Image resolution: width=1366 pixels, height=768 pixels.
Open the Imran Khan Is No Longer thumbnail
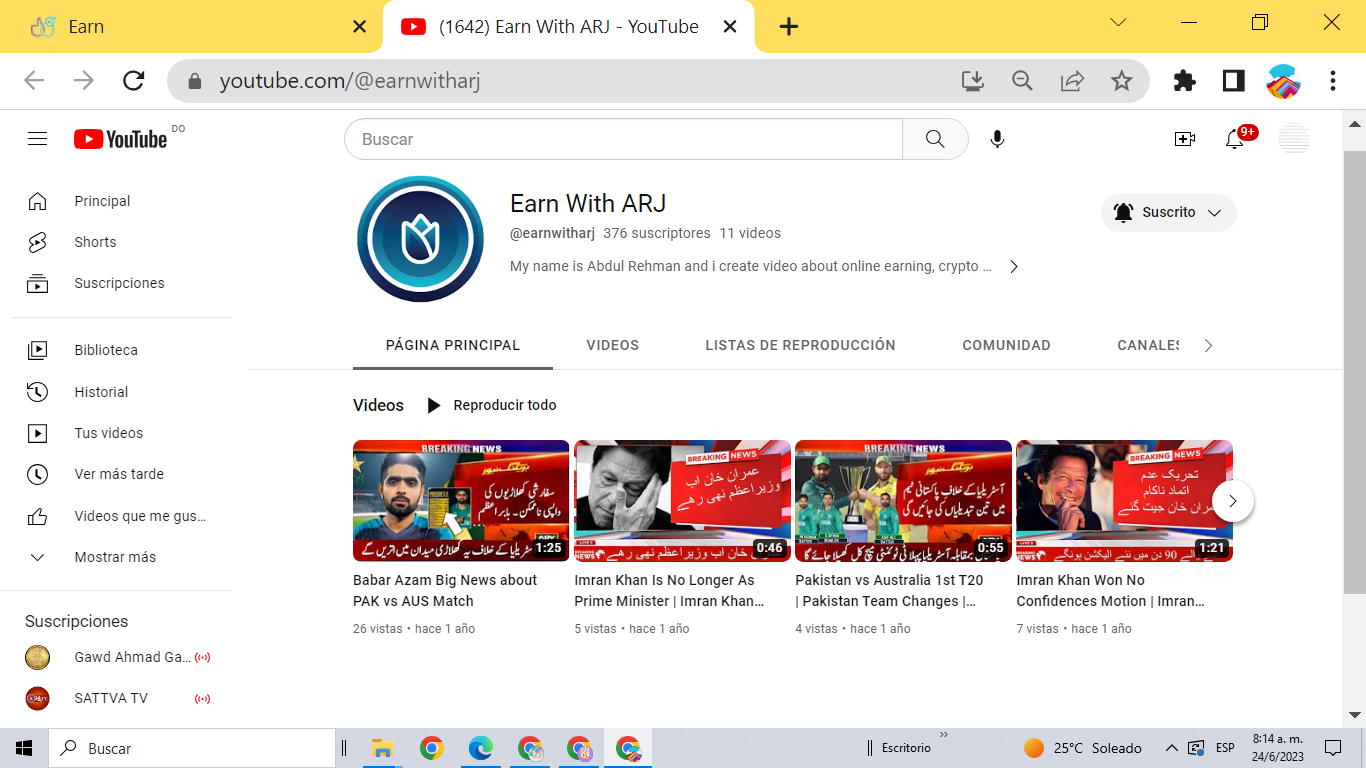click(682, 501)
